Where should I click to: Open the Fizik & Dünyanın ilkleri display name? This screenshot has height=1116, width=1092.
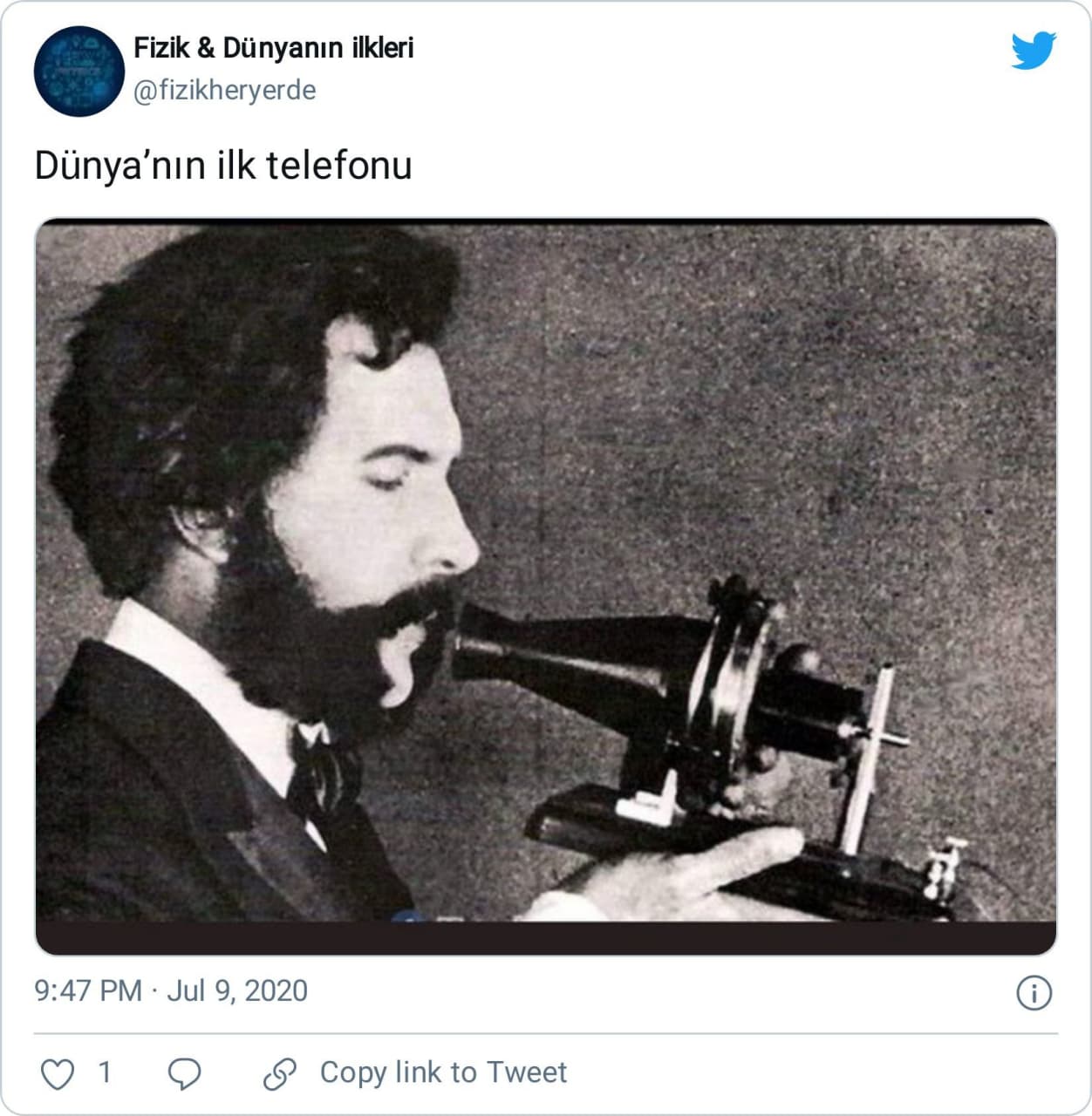tap(273, 48)
